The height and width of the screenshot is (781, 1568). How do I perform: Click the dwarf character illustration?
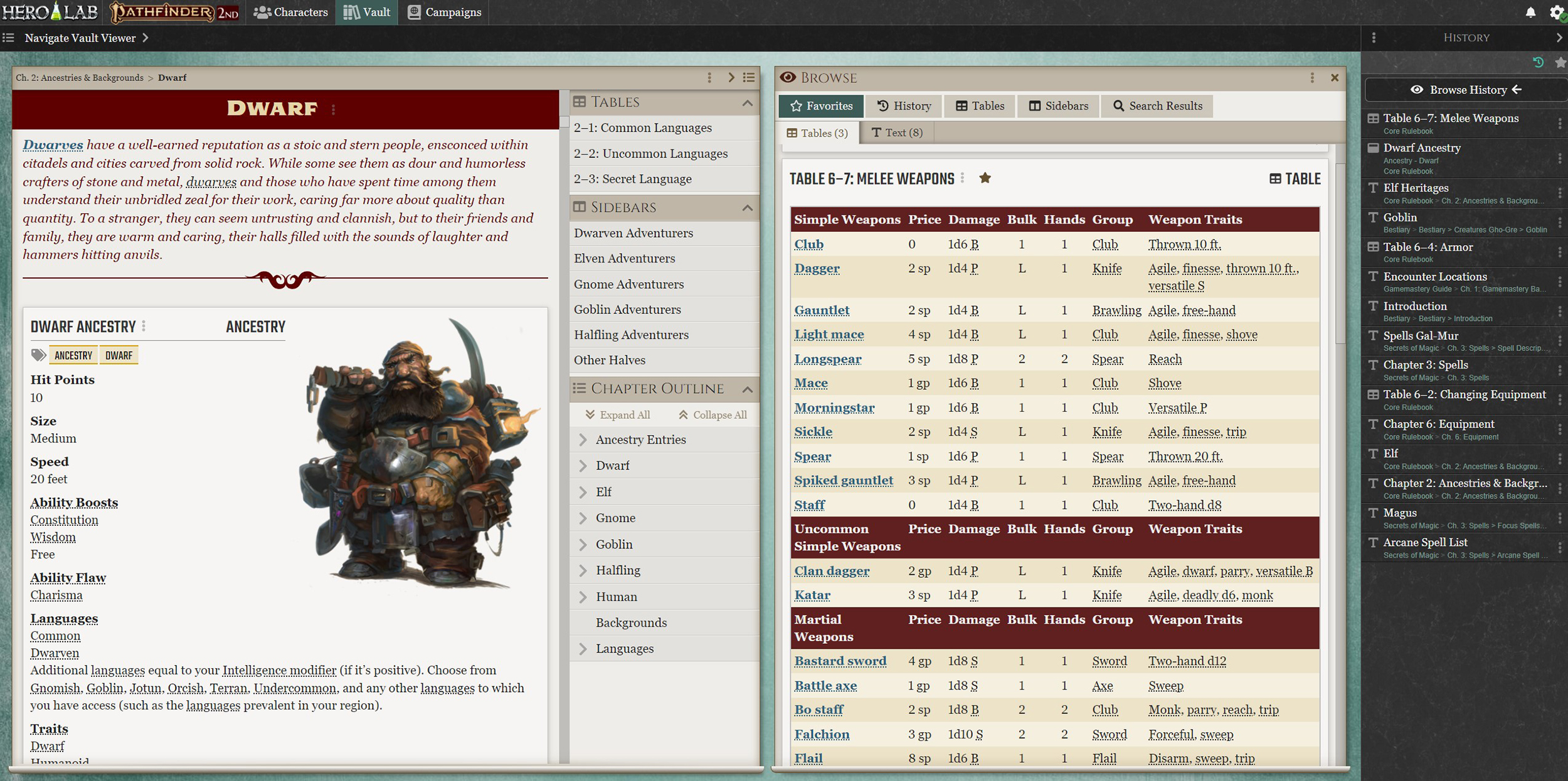(420, 454)
